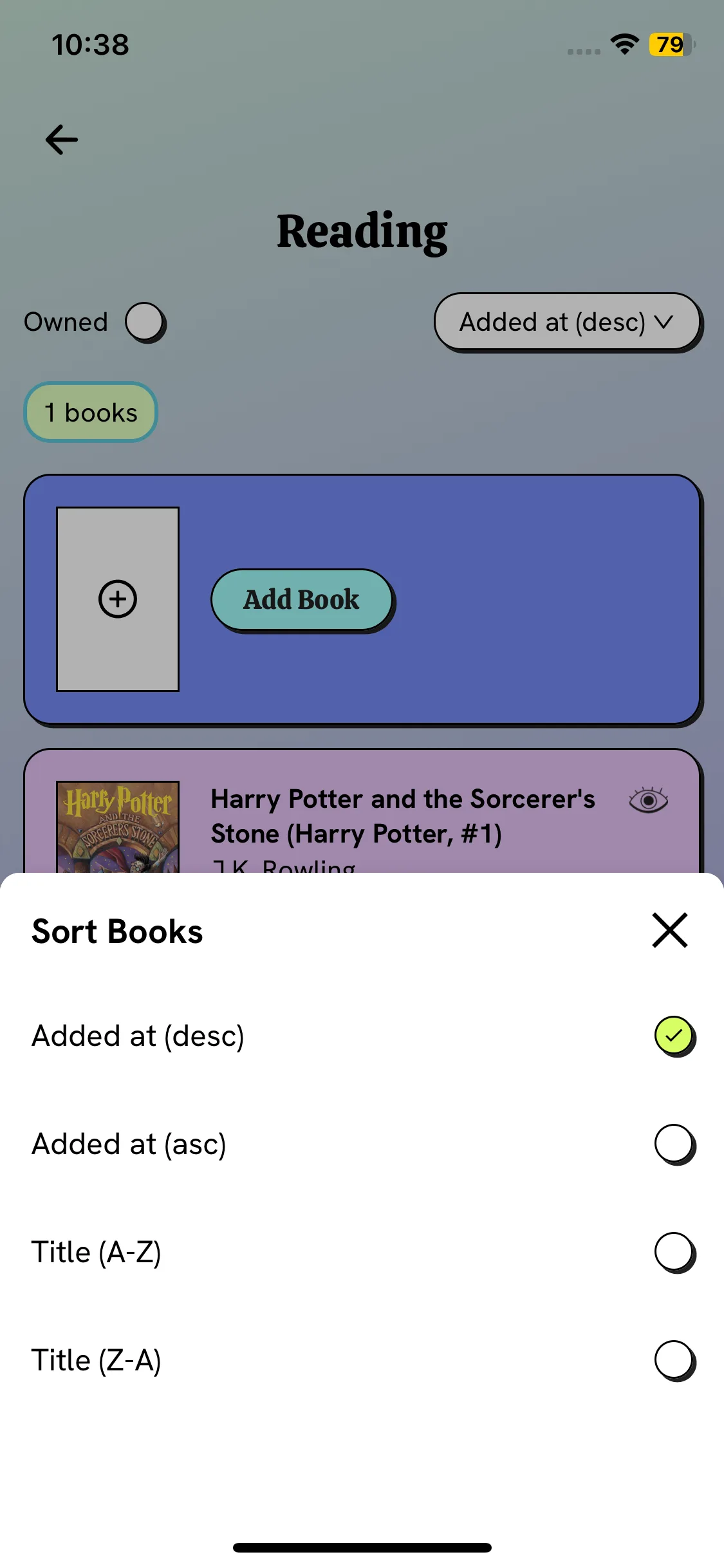Viewport: 724px width, 1568px height.
Task: Select Added at (asc) radio button
Action: (x=674, y=1144)
